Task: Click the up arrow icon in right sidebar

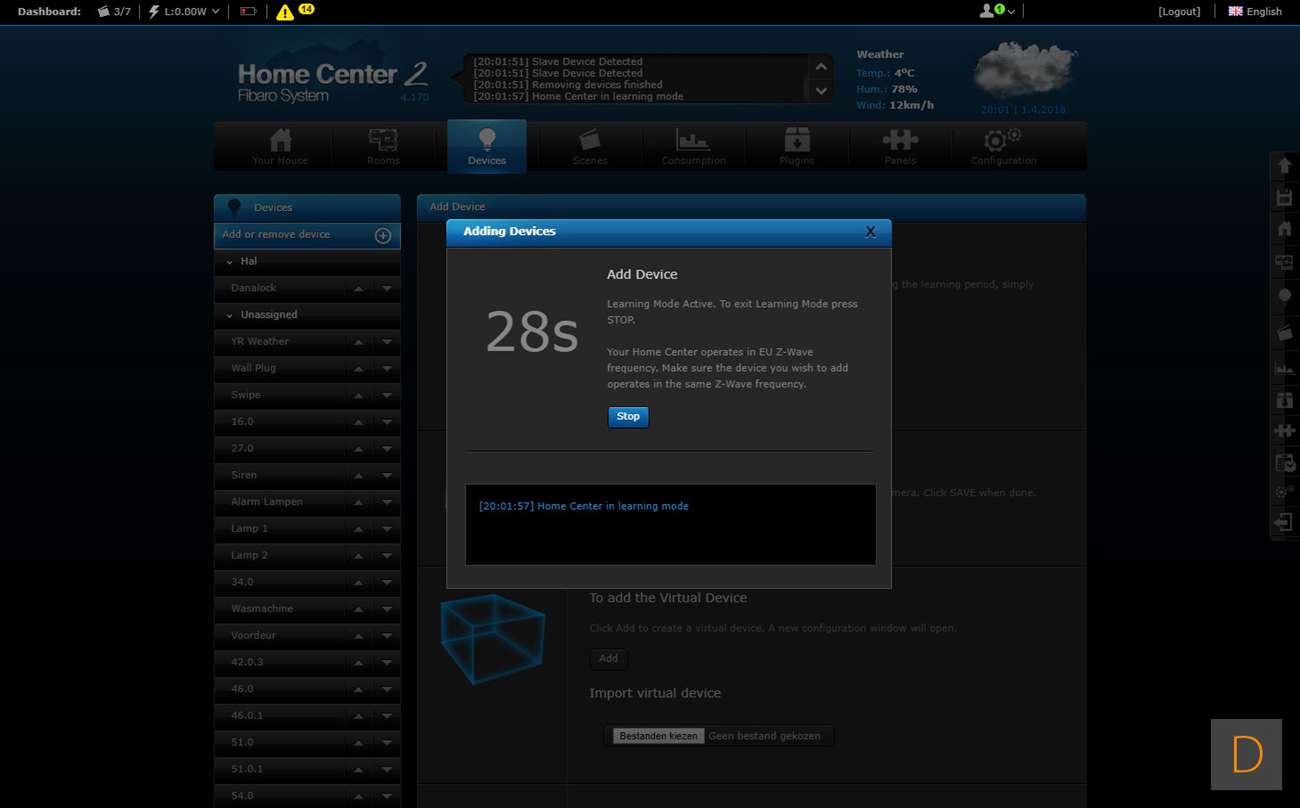Action: click(1285, 166)
